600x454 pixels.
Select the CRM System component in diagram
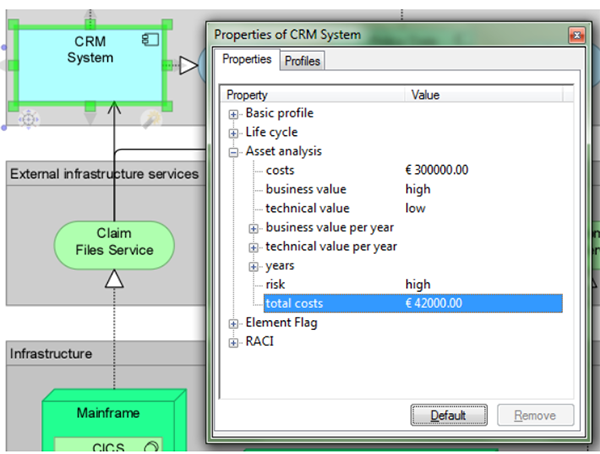(90, 65)
